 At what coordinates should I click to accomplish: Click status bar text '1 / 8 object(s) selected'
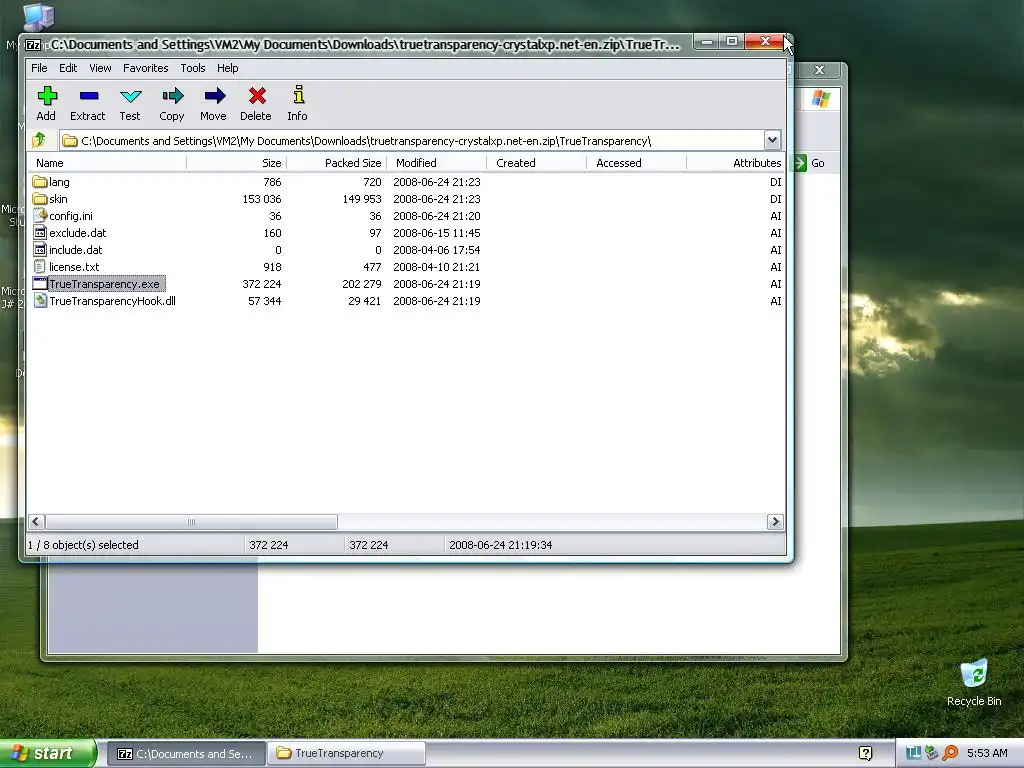click(83, 545)
